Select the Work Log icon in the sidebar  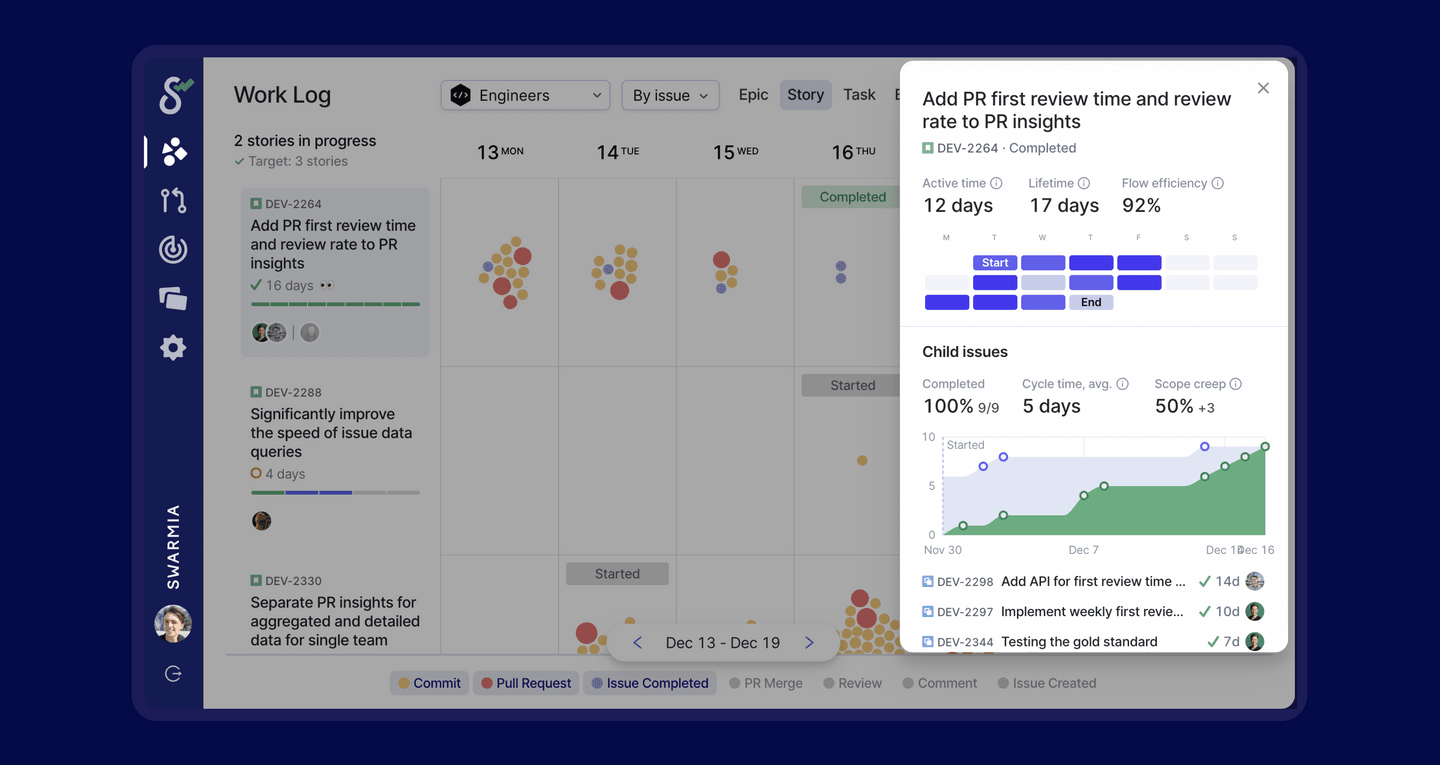172,150
